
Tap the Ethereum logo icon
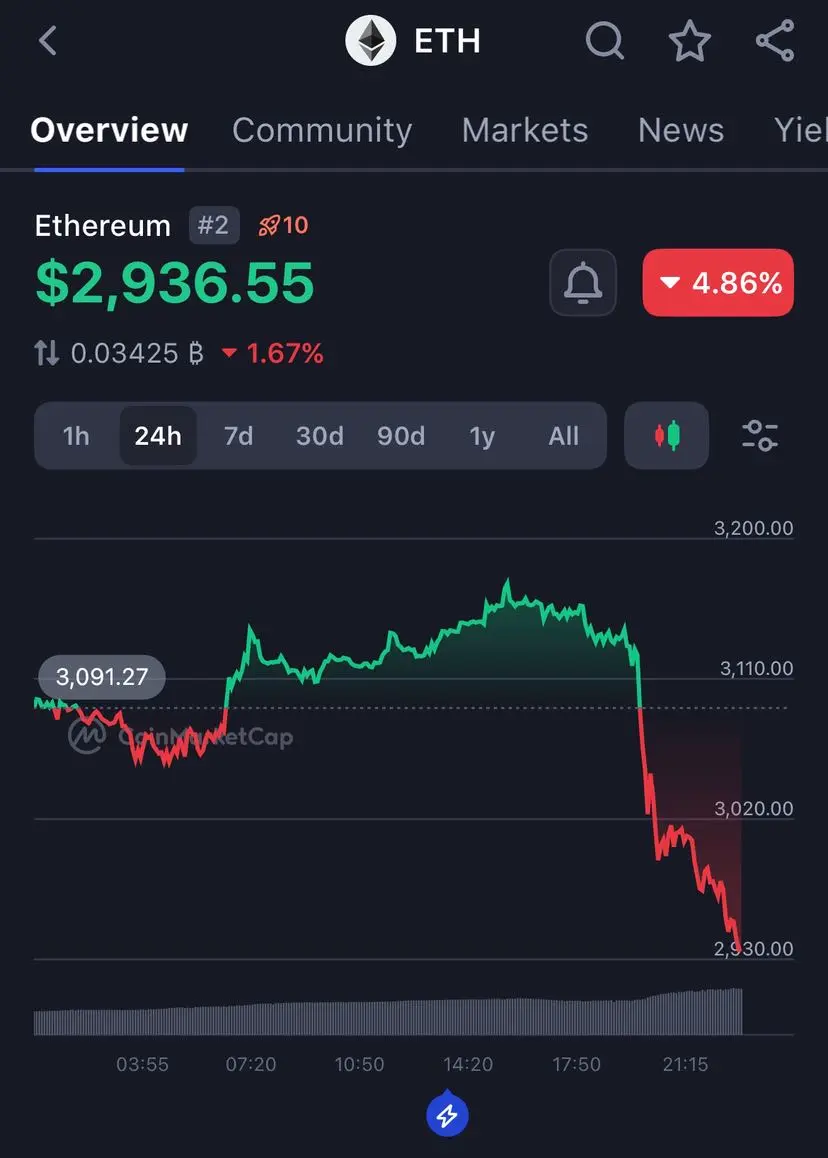[x=371, y=41]
